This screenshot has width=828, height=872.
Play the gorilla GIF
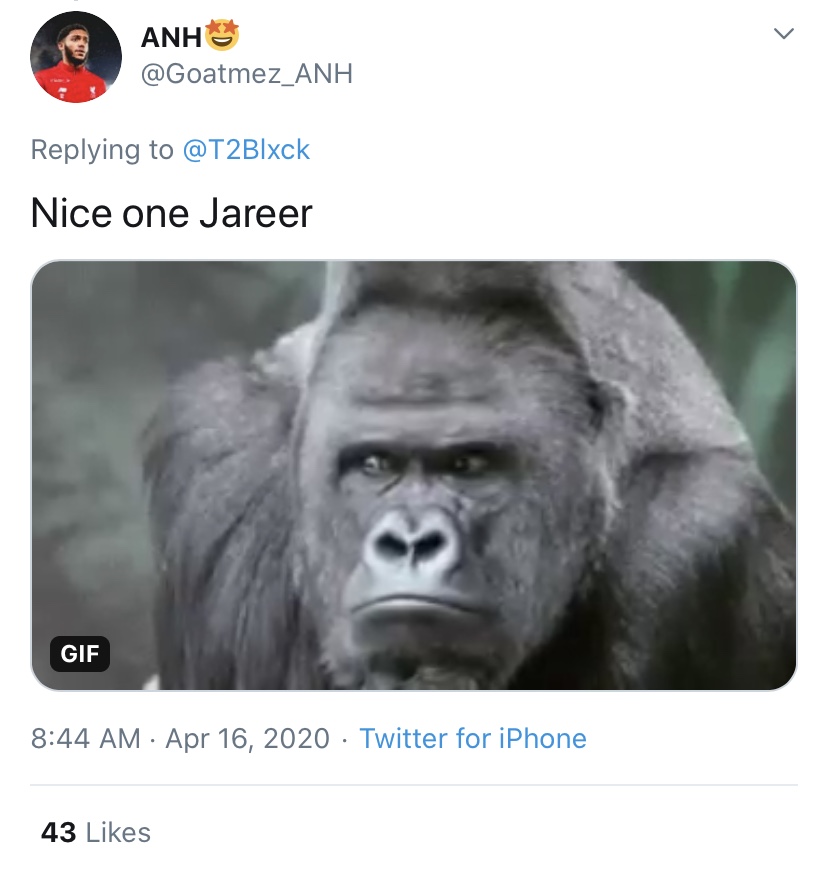pos(414,475)
